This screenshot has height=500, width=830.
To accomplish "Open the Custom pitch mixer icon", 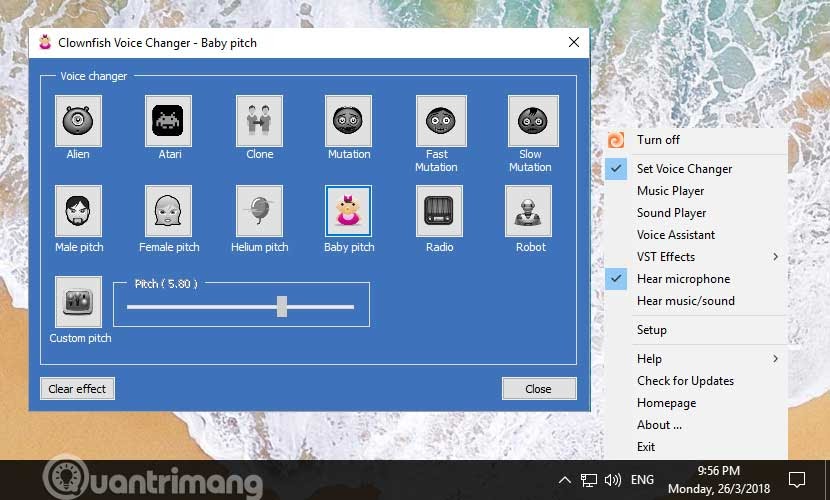I will click(78, 302).
